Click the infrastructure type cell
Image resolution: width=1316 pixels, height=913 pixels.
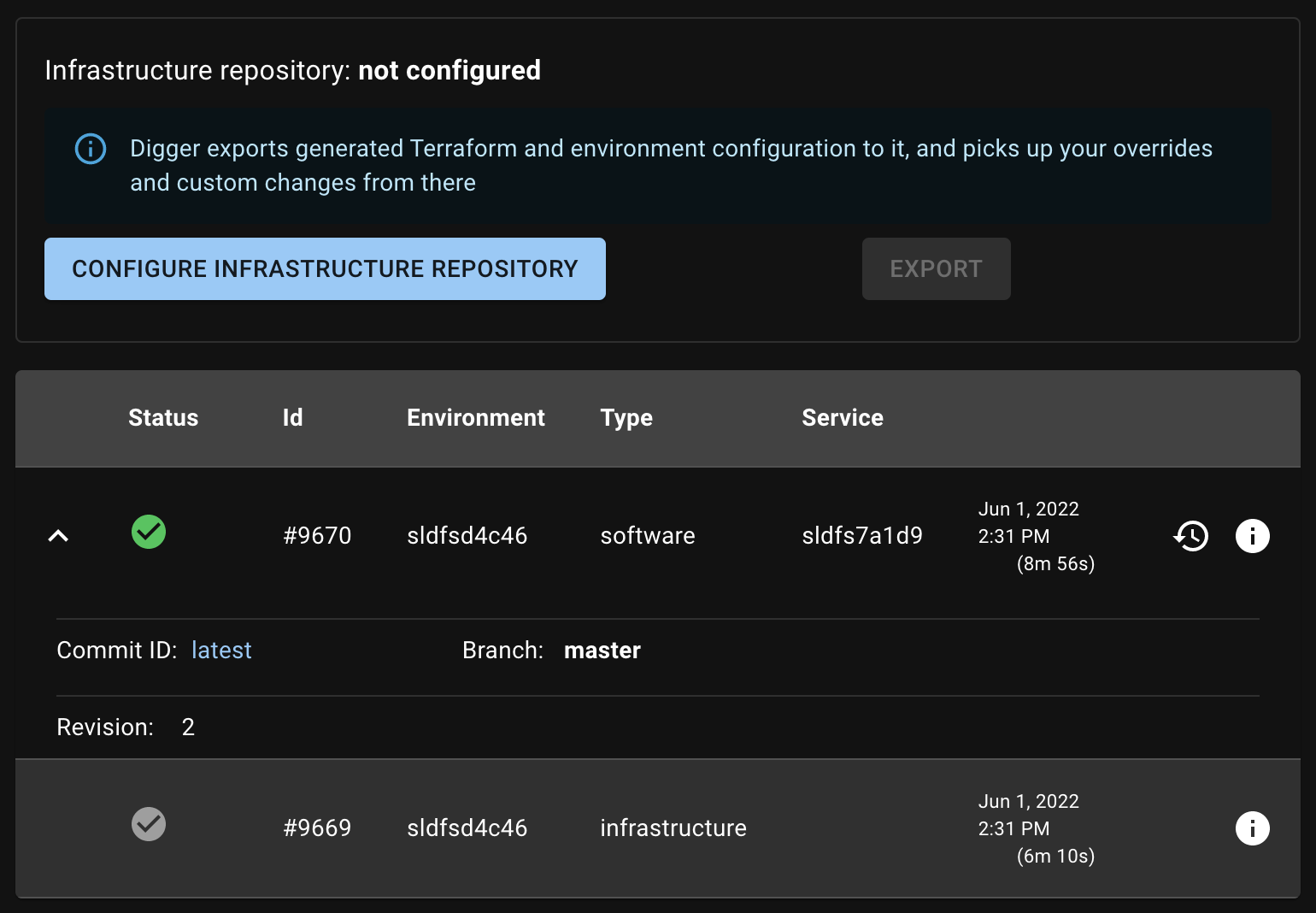[x=673, y=828]
